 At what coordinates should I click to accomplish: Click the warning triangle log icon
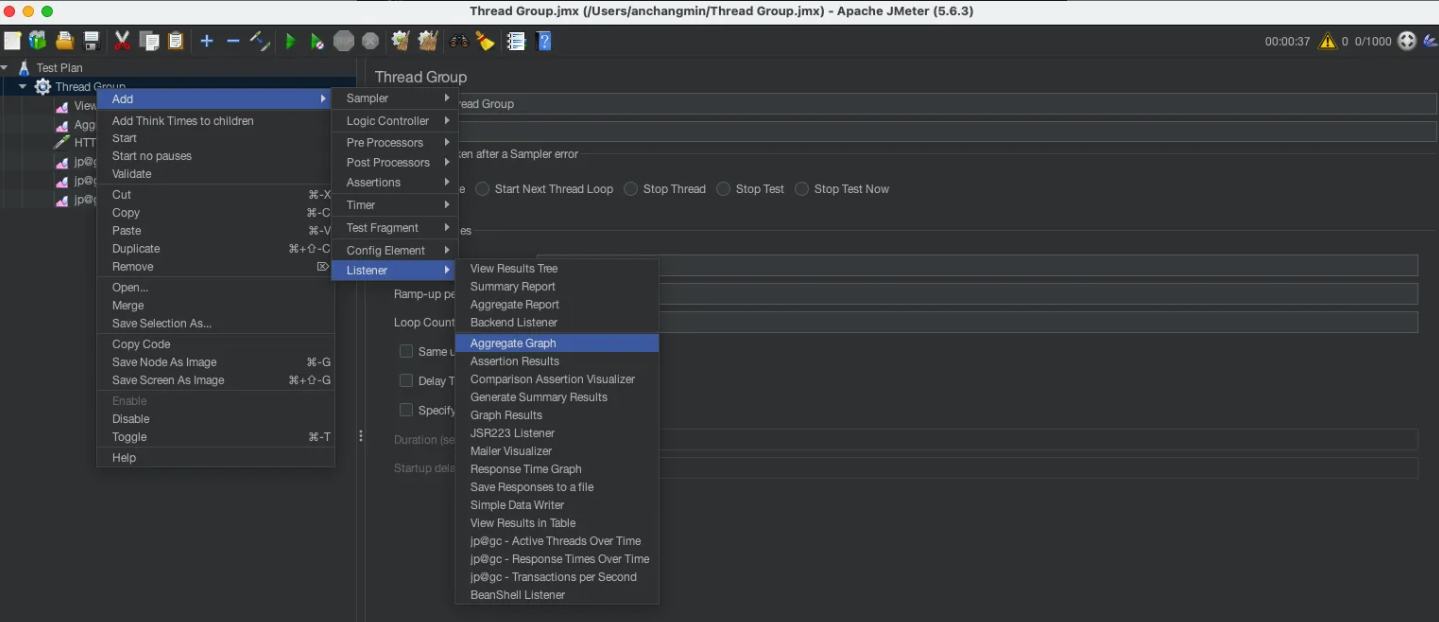click(1327, 41)
